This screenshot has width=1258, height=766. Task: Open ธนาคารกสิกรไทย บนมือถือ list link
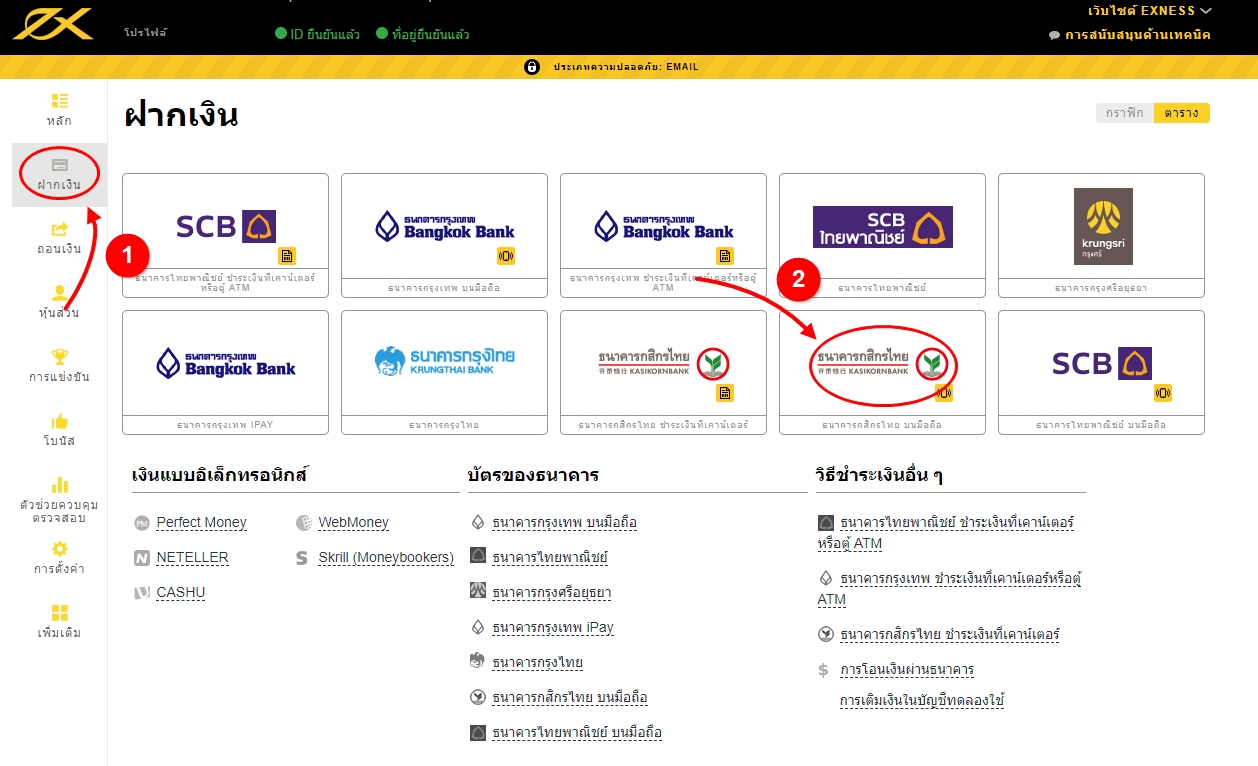click(570, 698)
